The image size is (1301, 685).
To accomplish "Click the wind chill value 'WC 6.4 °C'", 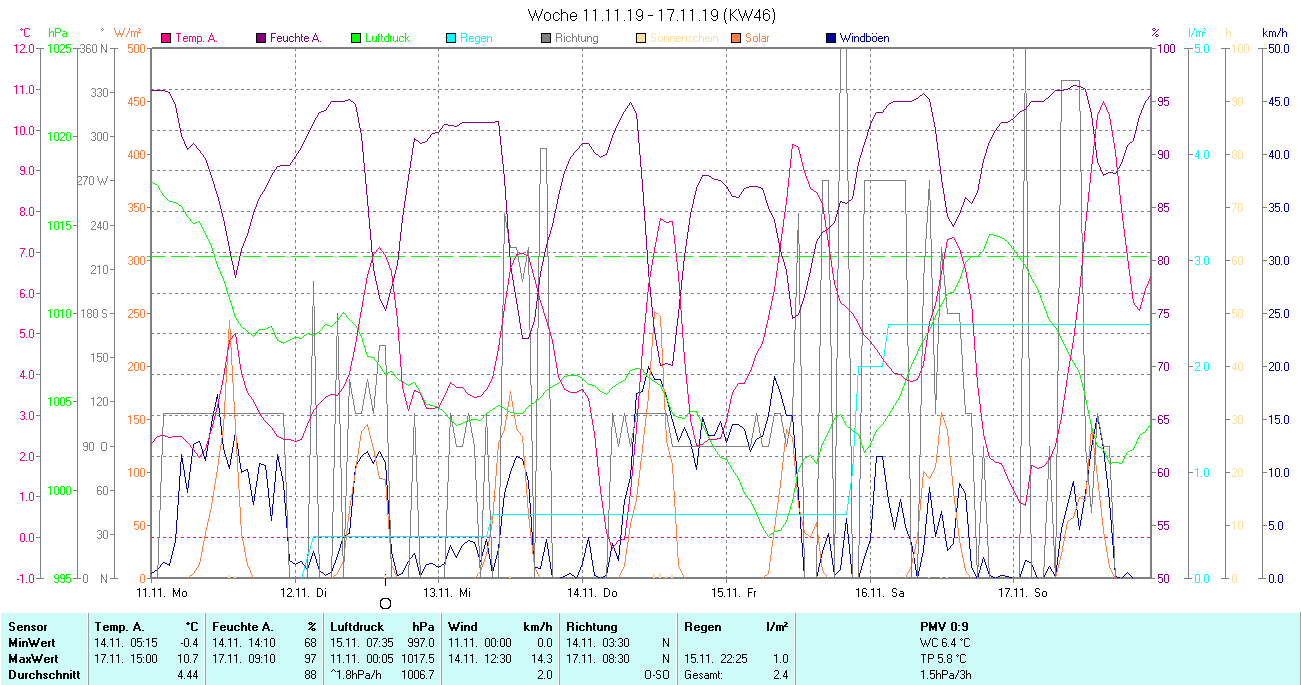I will [945, 643].
